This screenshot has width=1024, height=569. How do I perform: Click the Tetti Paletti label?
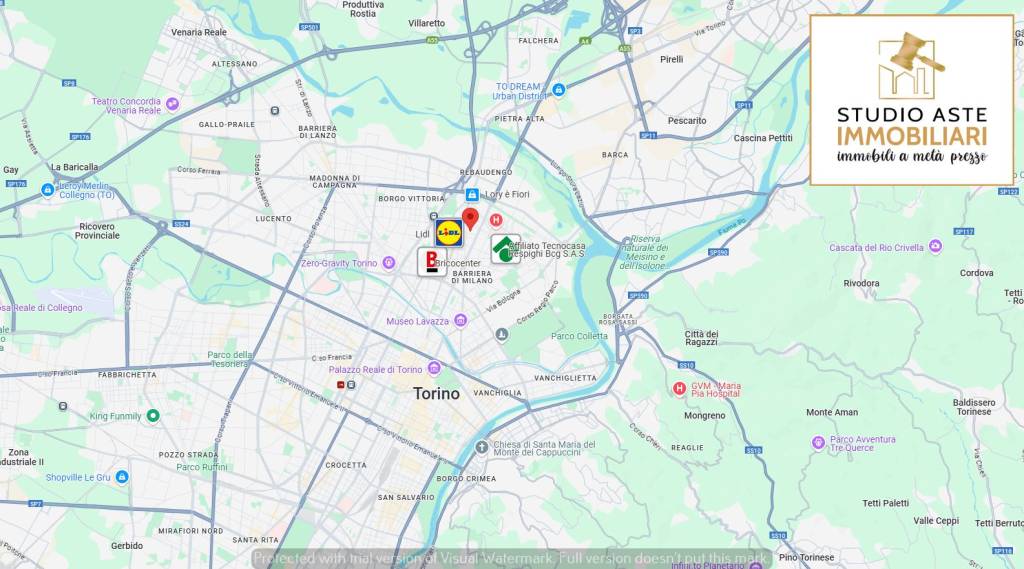pos(886,503)
